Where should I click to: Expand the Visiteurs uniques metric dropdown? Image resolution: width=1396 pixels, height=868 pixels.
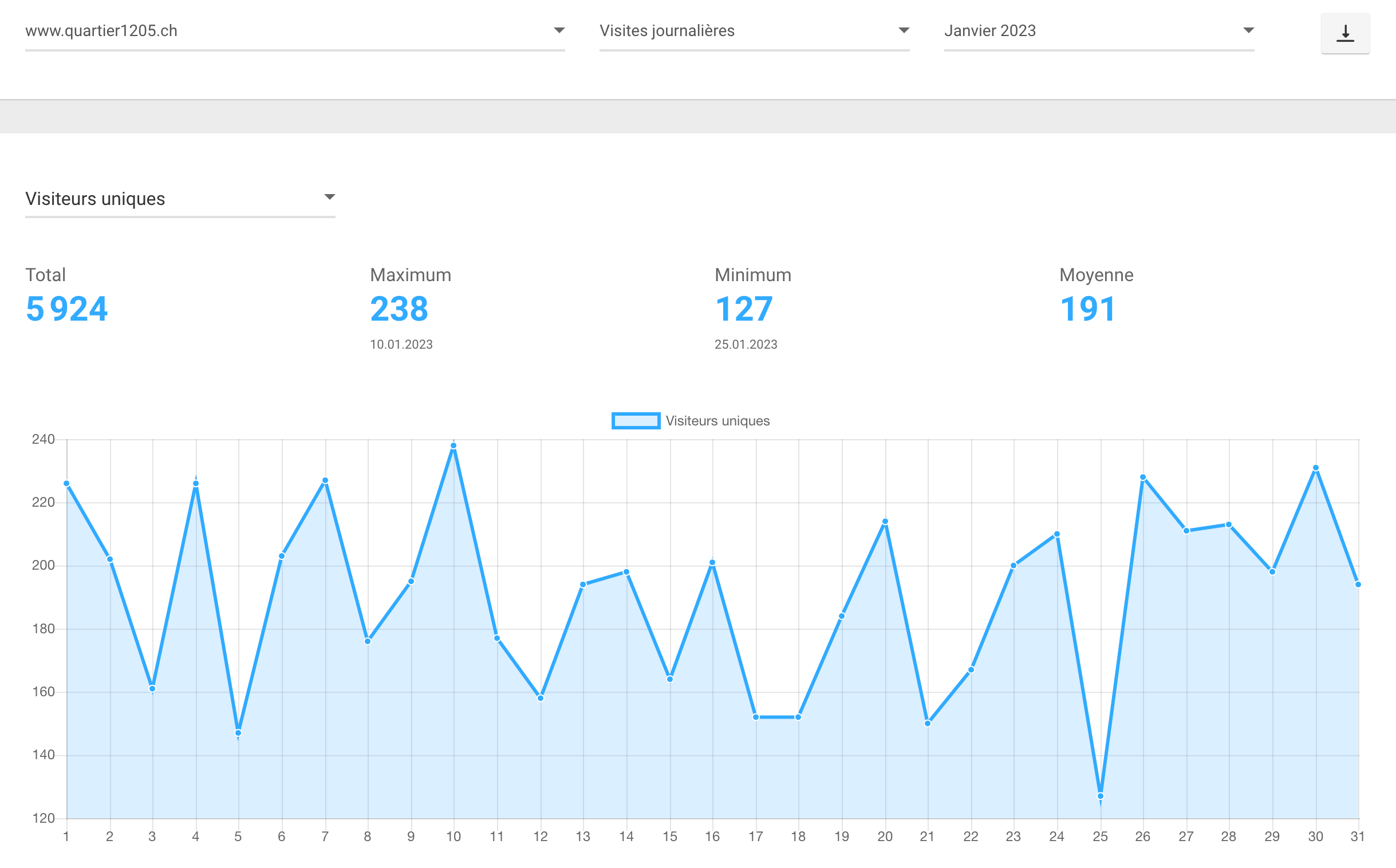coord(180,199)
